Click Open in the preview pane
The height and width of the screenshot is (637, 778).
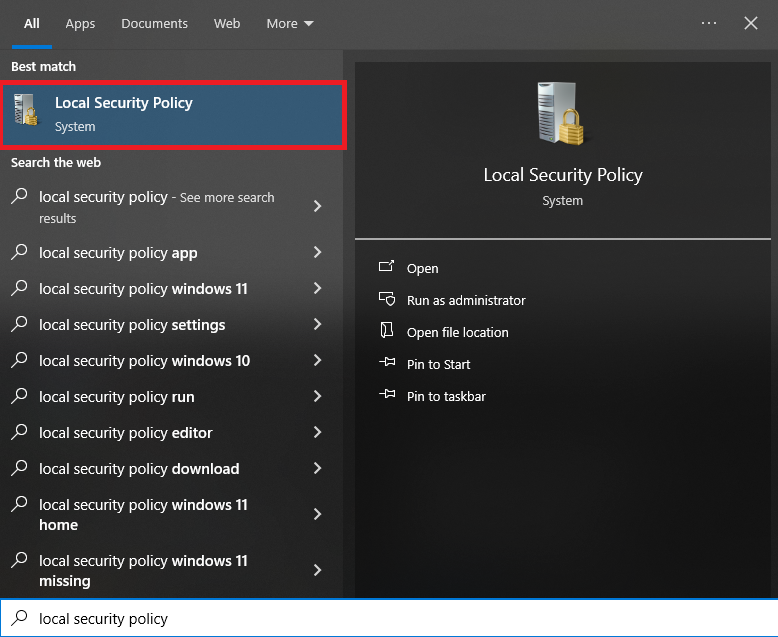click(422, 268)
